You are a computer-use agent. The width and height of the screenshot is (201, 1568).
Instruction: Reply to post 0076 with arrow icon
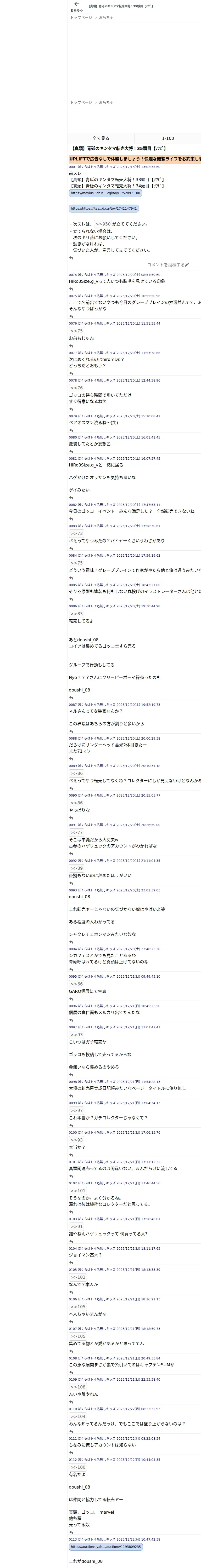[71, 346]
